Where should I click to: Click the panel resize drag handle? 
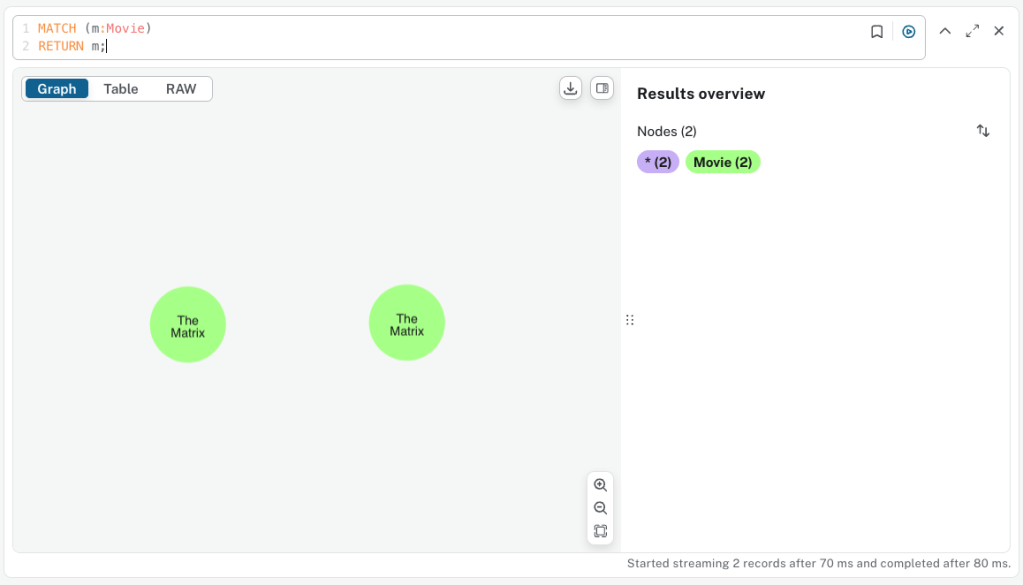[630, 319]
